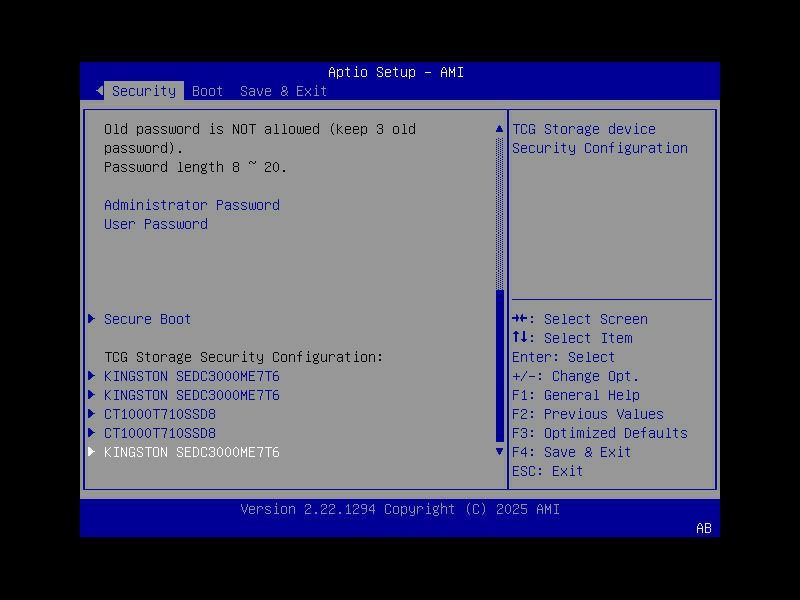
Task: Expand the Secure Boot submenu
Action: tap(147, 319)
